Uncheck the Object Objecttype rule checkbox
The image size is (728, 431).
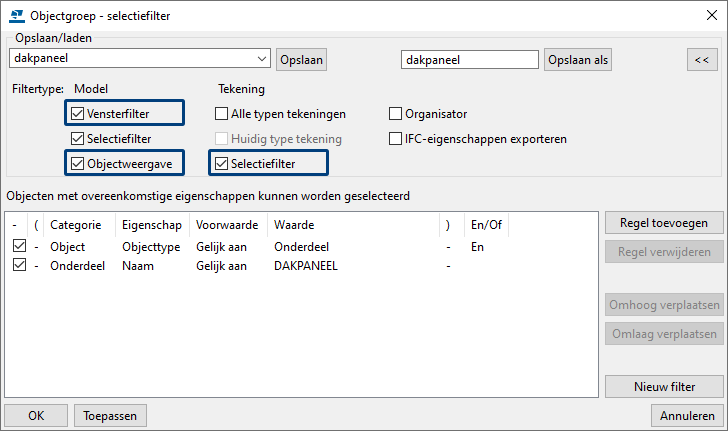coord(20,246)
